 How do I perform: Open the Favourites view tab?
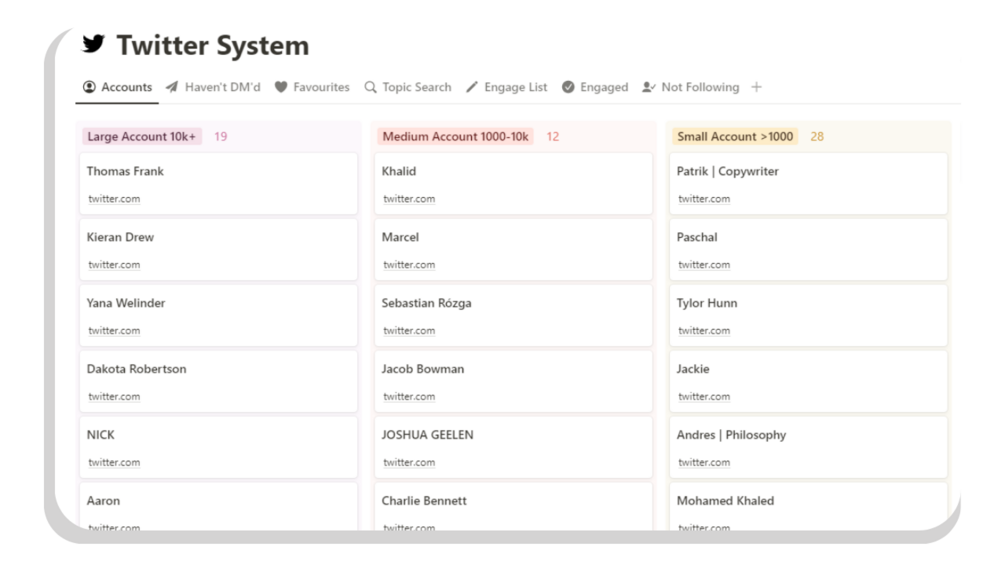click(312, 86)
